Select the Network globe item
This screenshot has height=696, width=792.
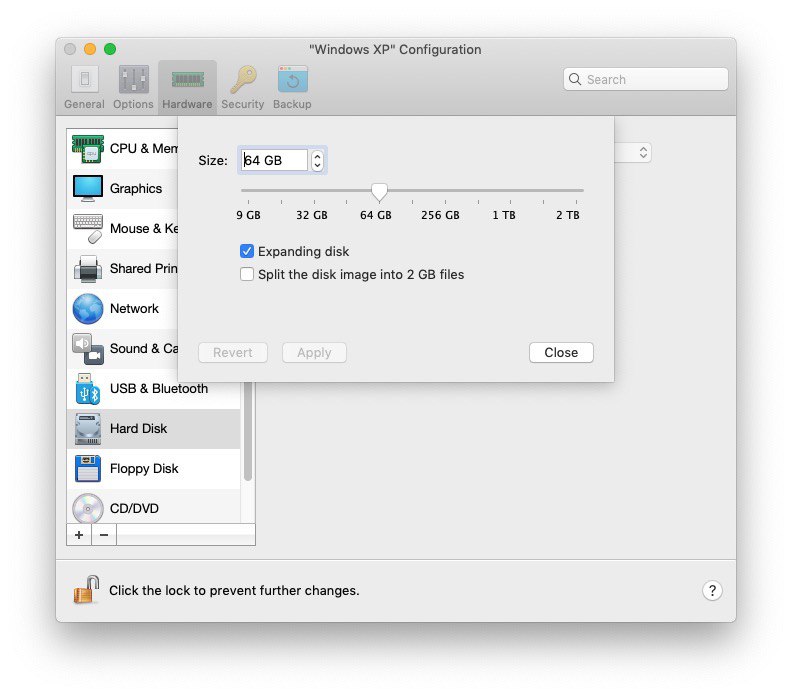(x=123, y=308)
